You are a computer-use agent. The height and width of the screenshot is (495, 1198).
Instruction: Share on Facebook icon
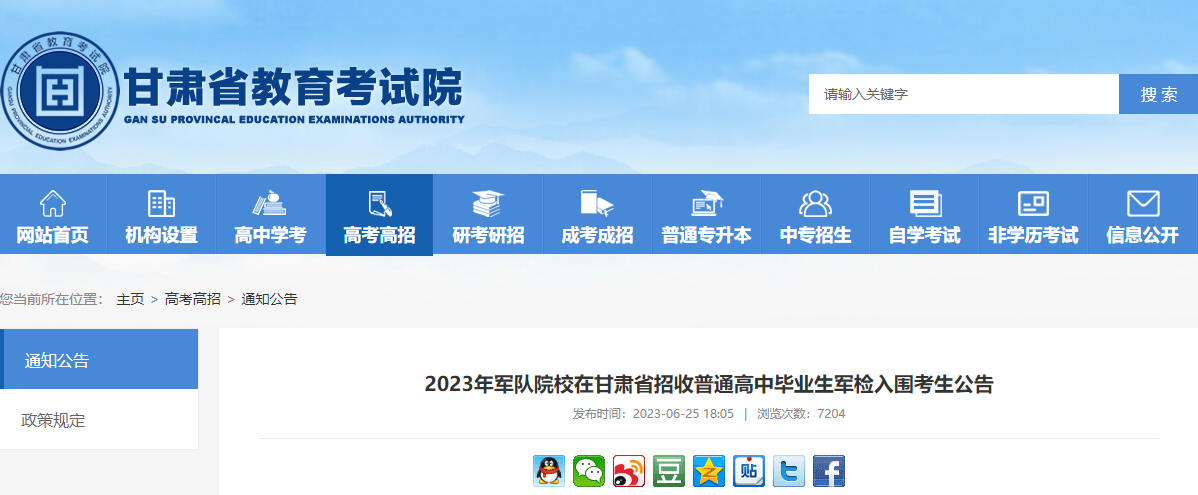coord(828,471)
